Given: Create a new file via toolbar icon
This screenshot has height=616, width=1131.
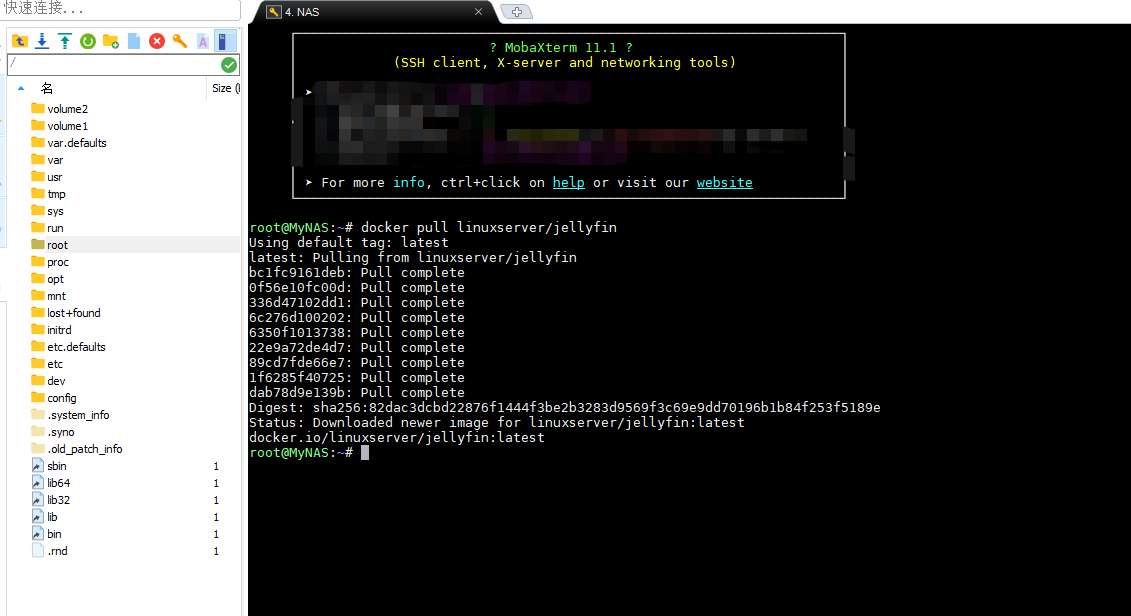Looking at the screenshot, I should click(x=134, y=41).
